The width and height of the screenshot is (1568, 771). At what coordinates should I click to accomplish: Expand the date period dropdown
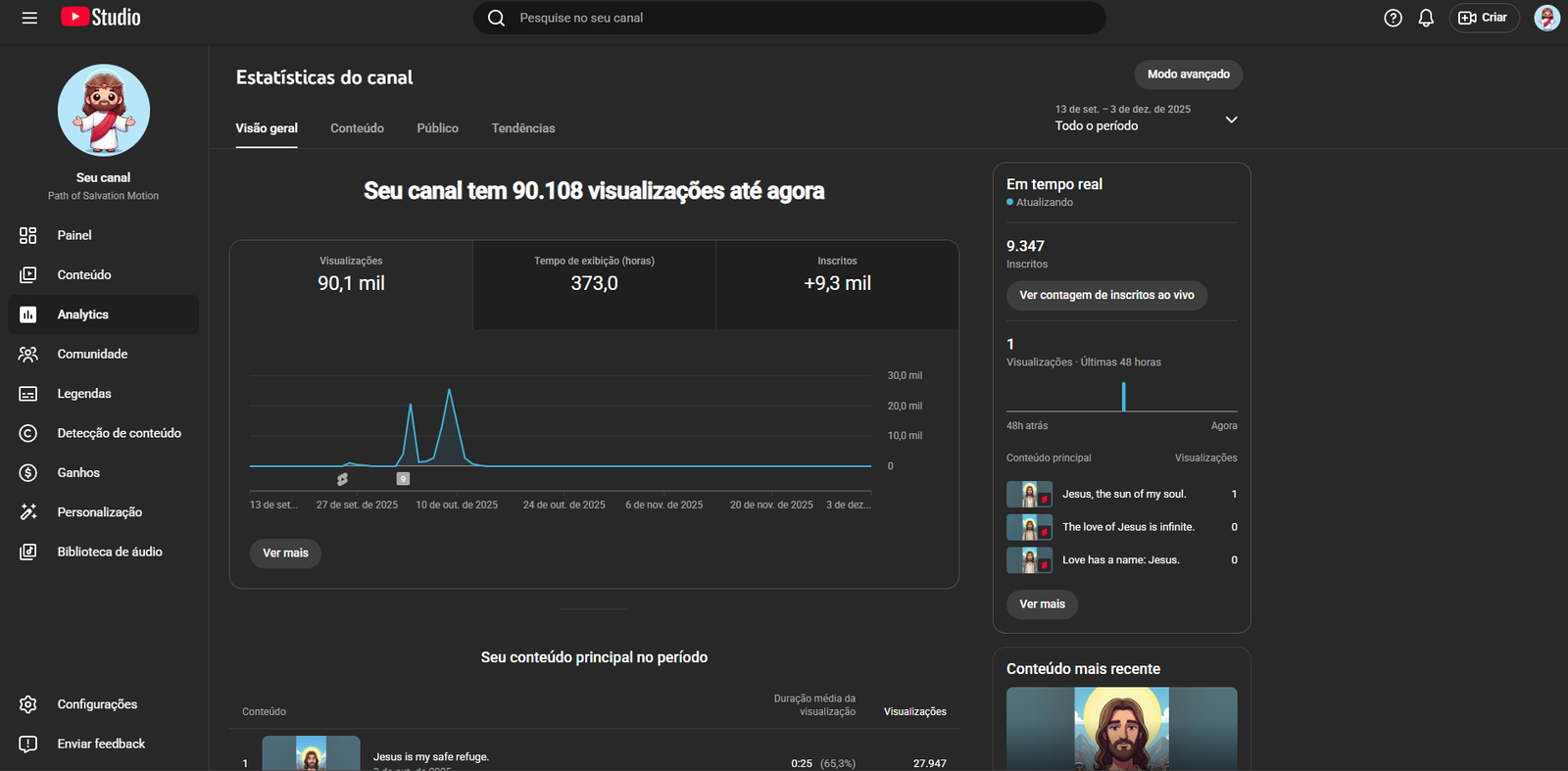tap(1232, 120)
